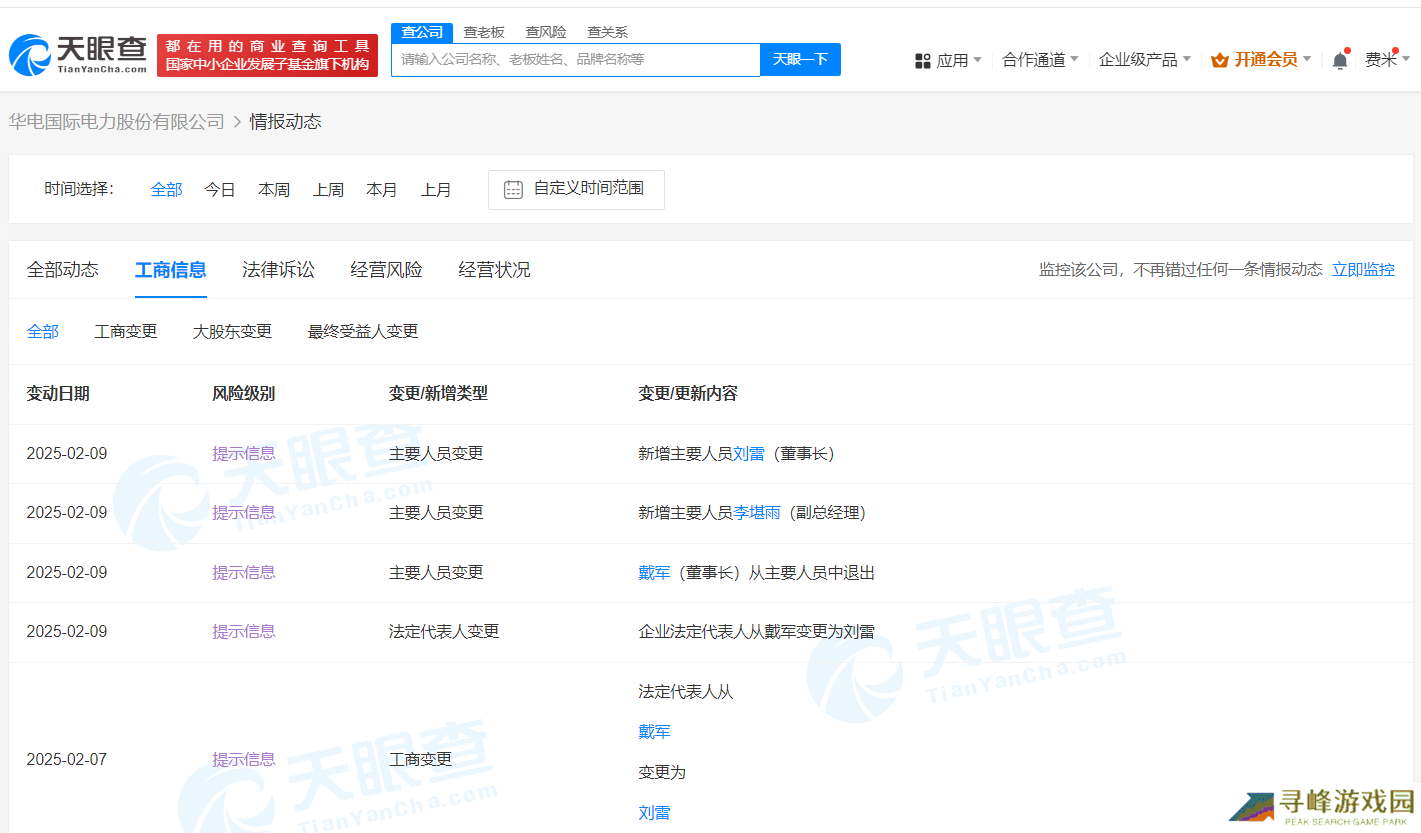1421x833 pixels.
Task: Select 上月 time filter
Action: [x=436, y=189]
